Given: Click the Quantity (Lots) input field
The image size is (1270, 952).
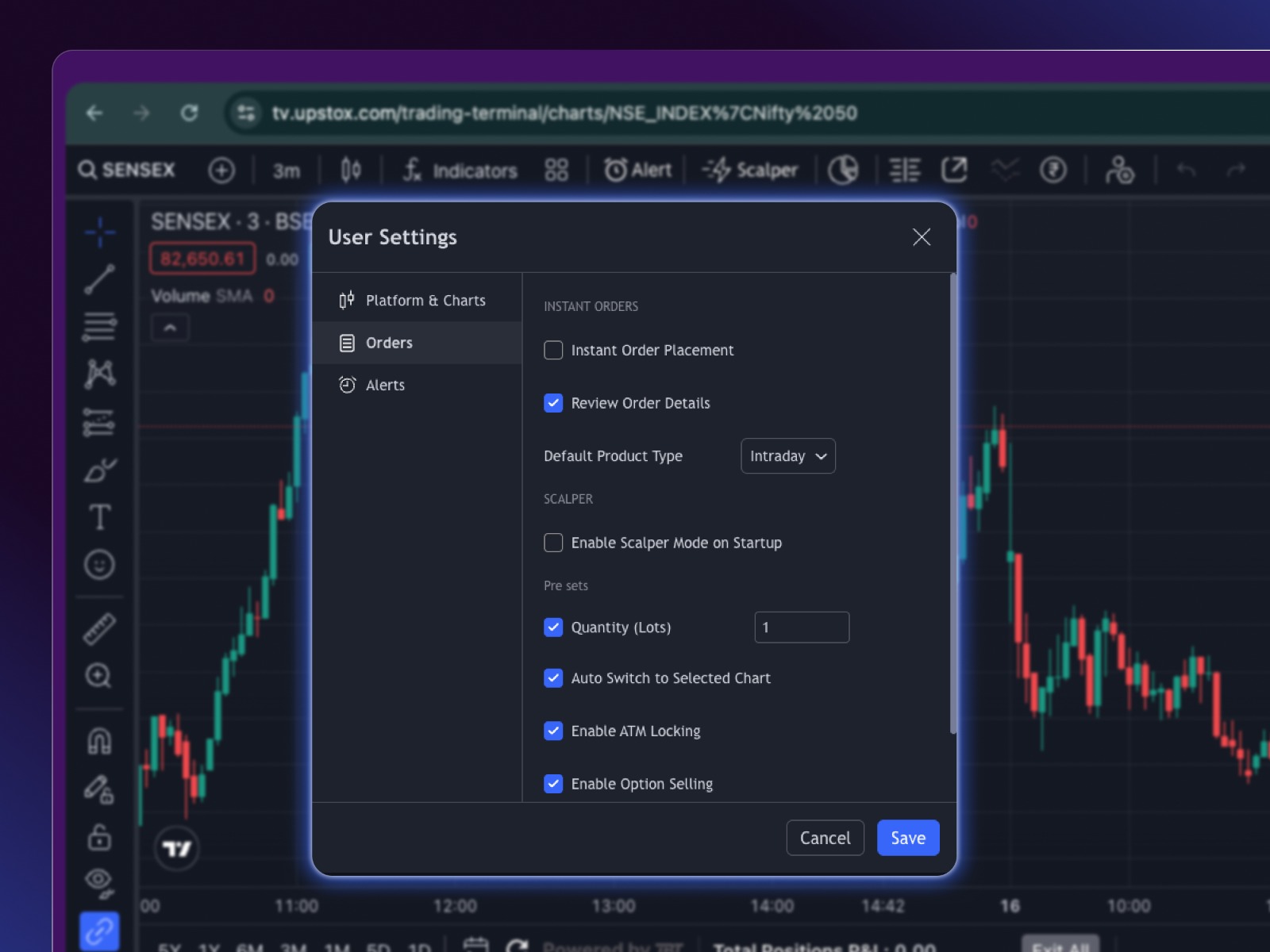Looking at the screenshot, I should tap(802, 628).
